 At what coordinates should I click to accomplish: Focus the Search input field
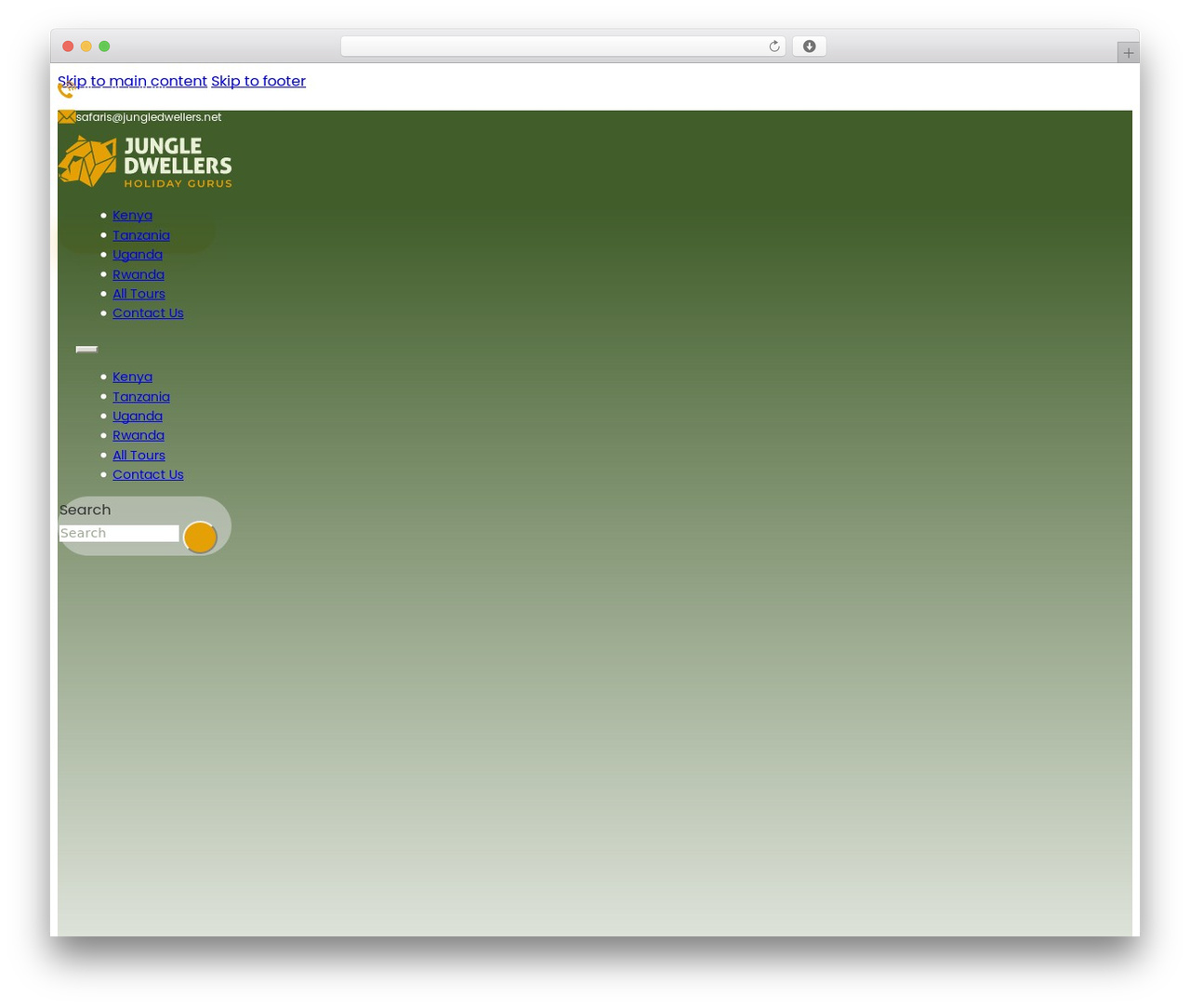click(x=119, y=533)
